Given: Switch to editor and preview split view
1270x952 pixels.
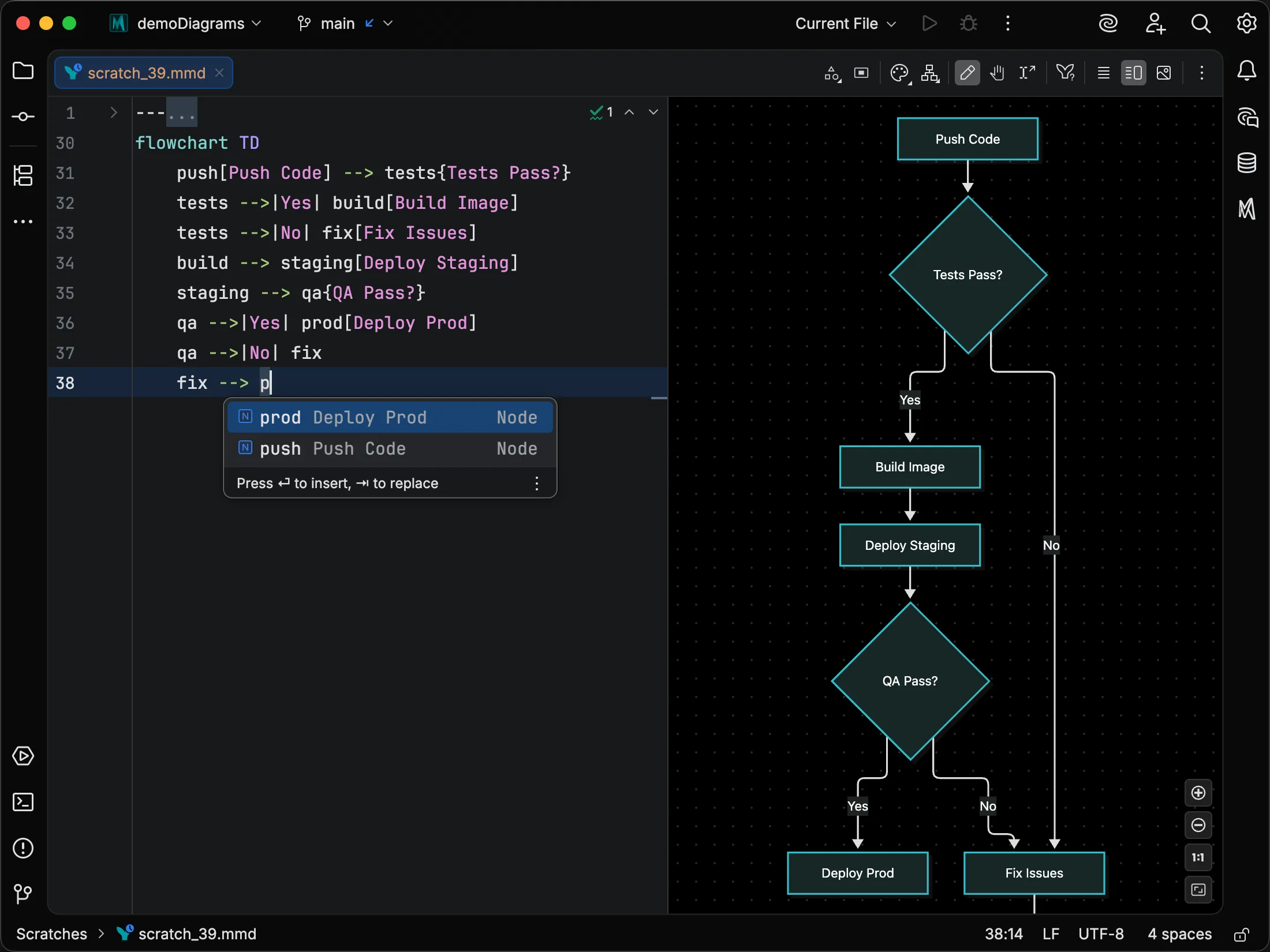Looking at the screenshot, I should 1134,73.
